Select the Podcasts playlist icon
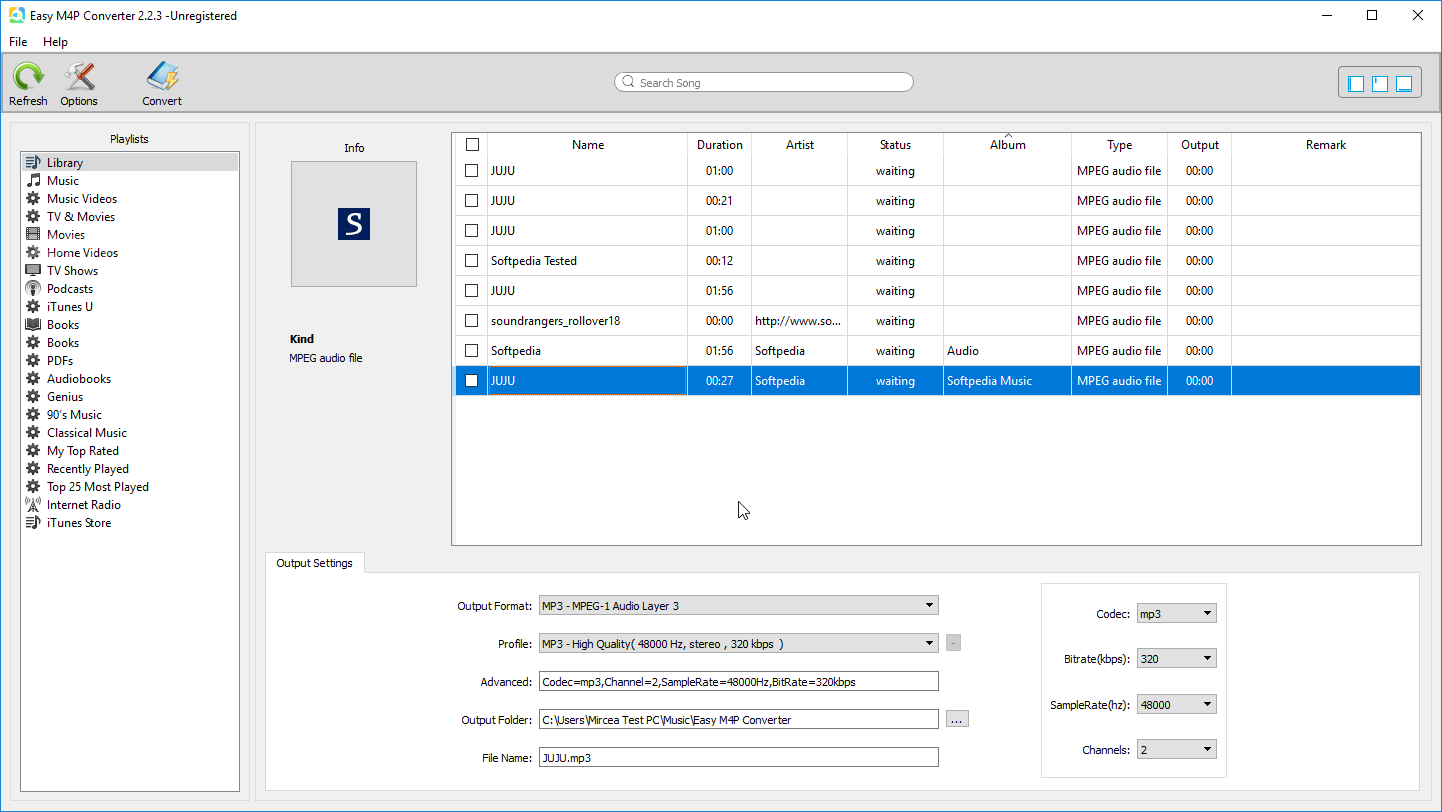 click(x=33, y=289)
